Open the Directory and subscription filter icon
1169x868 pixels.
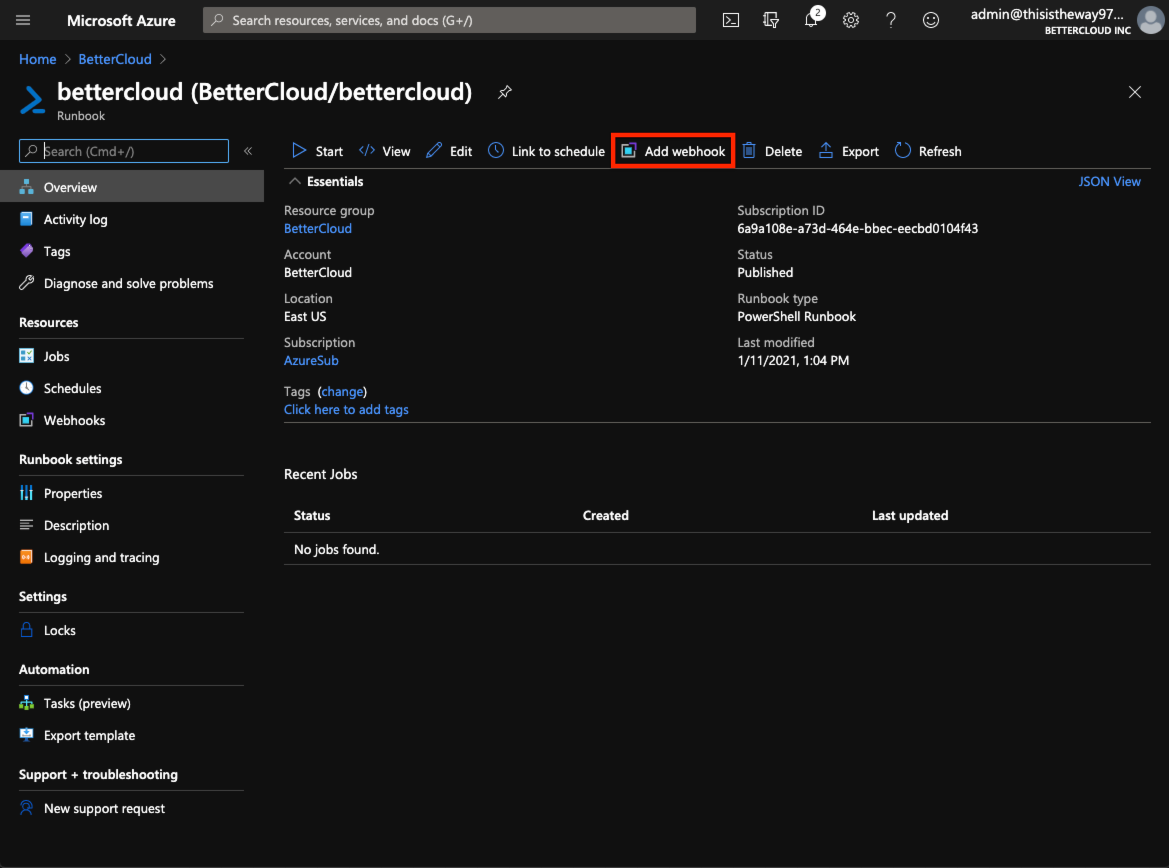(x=770, y=20)
